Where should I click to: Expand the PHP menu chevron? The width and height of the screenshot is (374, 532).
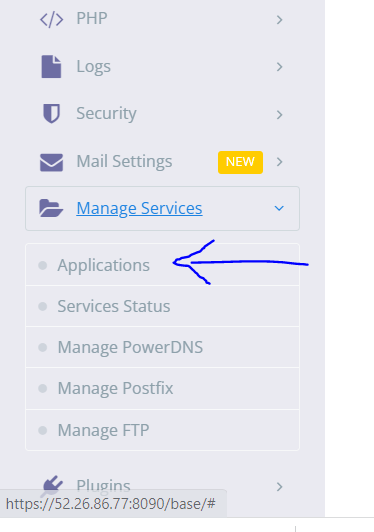pyautogui.click(x=279, y=20)
